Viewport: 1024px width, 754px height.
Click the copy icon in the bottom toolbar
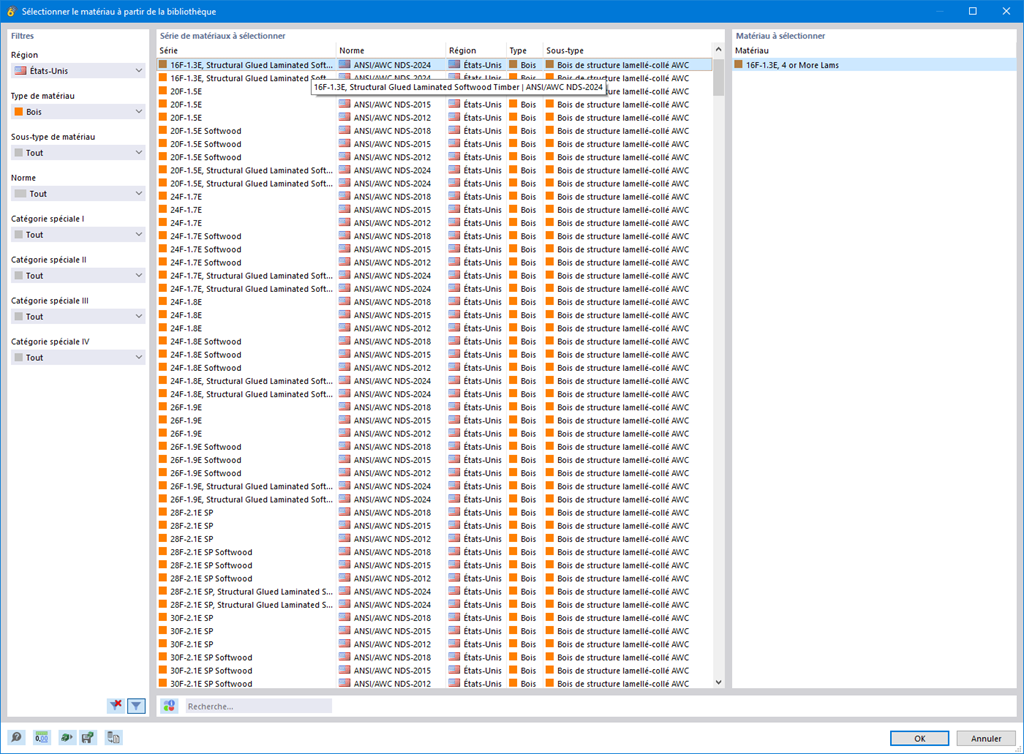[113, 738]
